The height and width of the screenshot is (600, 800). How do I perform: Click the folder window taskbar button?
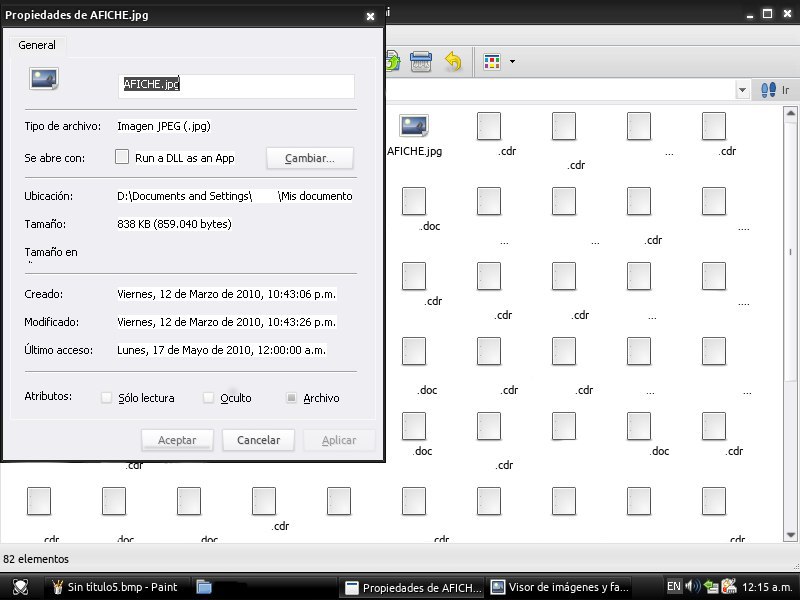[265, 587]
